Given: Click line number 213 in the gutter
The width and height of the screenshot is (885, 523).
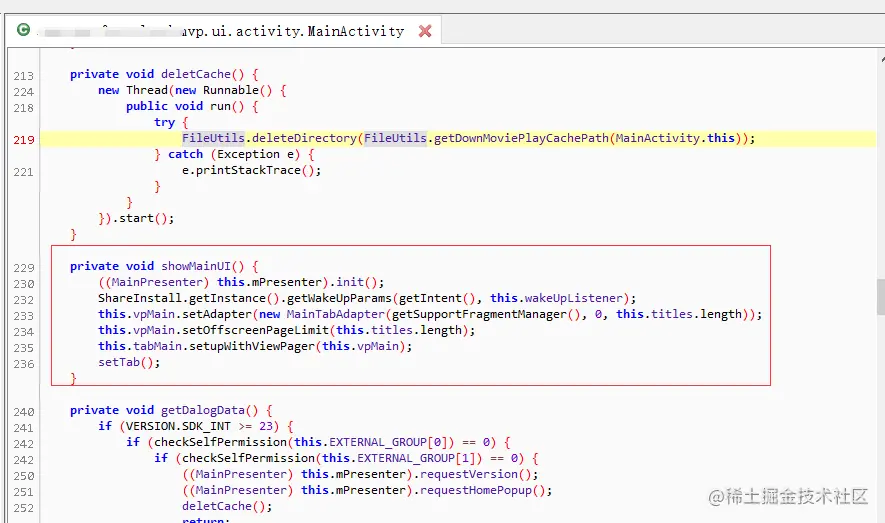Looking at the screenshot, I should [x=24, y=76].
